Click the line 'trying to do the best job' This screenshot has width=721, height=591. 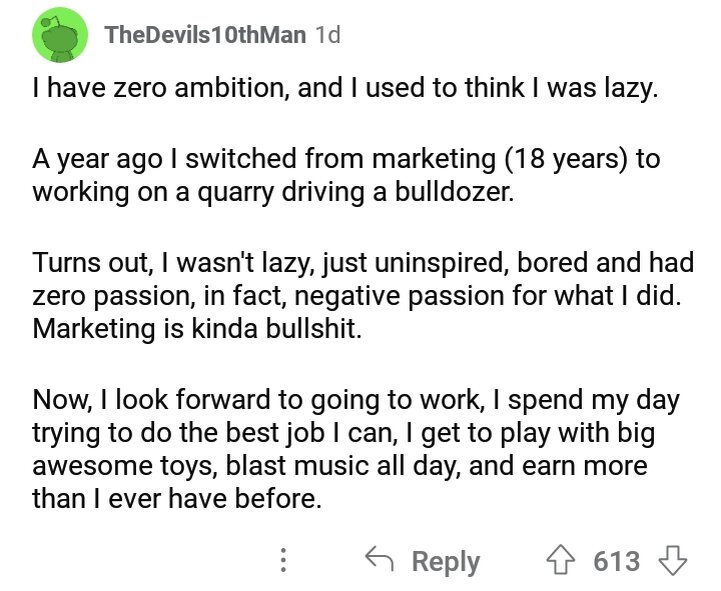click(343, 433)
